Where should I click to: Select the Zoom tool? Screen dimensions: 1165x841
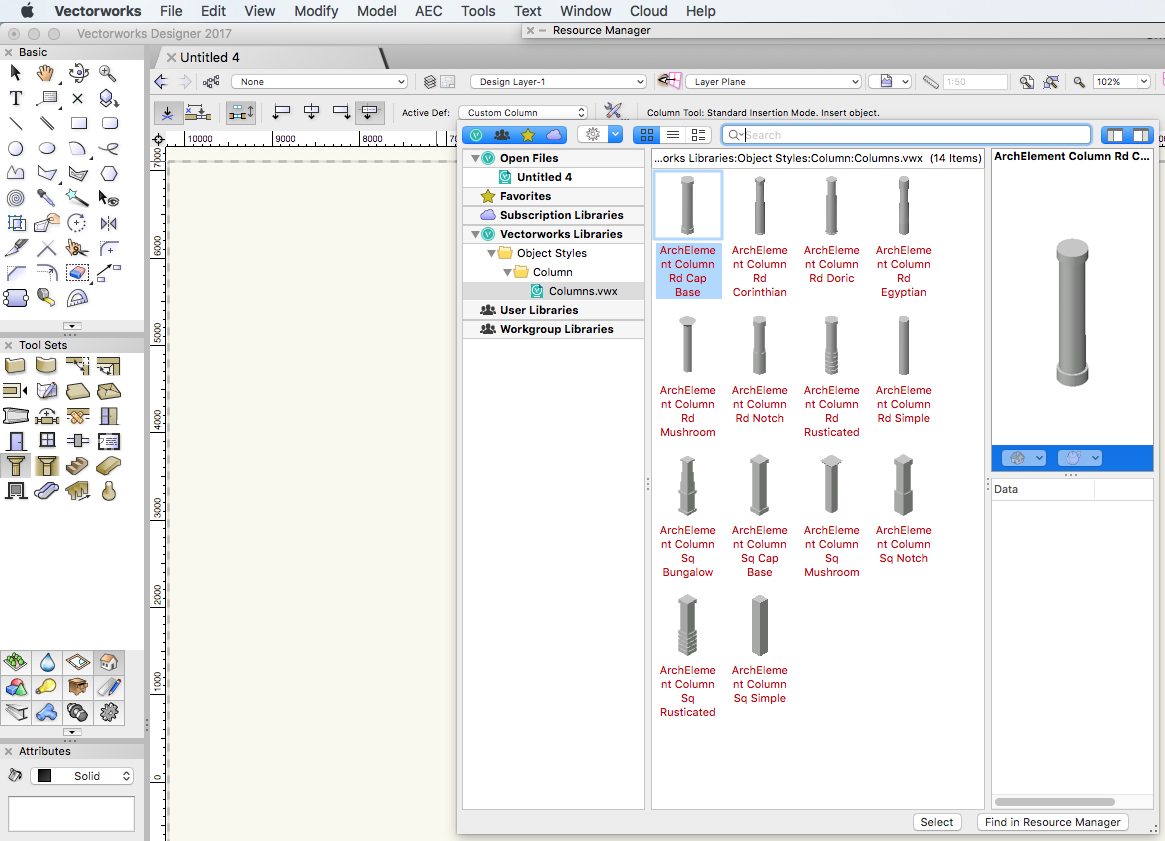108,72
